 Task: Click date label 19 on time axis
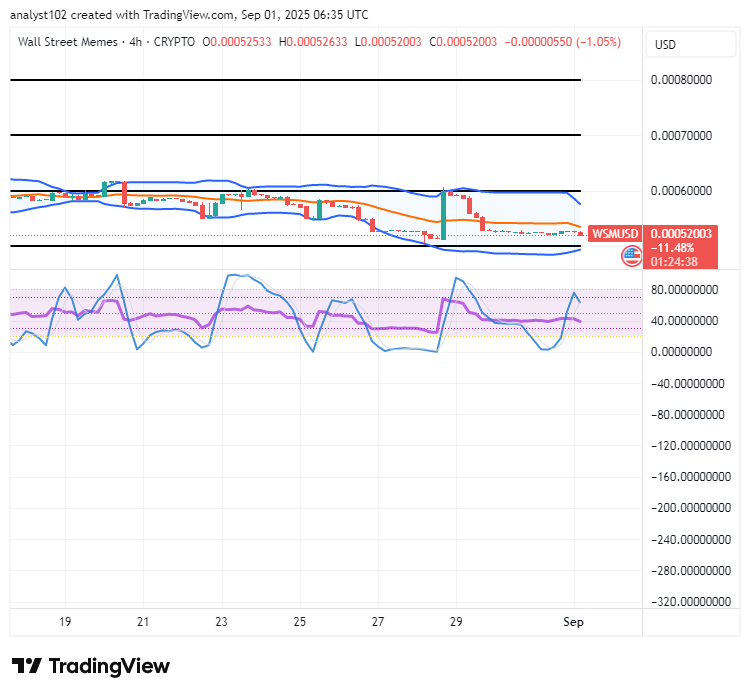point(65,622)
